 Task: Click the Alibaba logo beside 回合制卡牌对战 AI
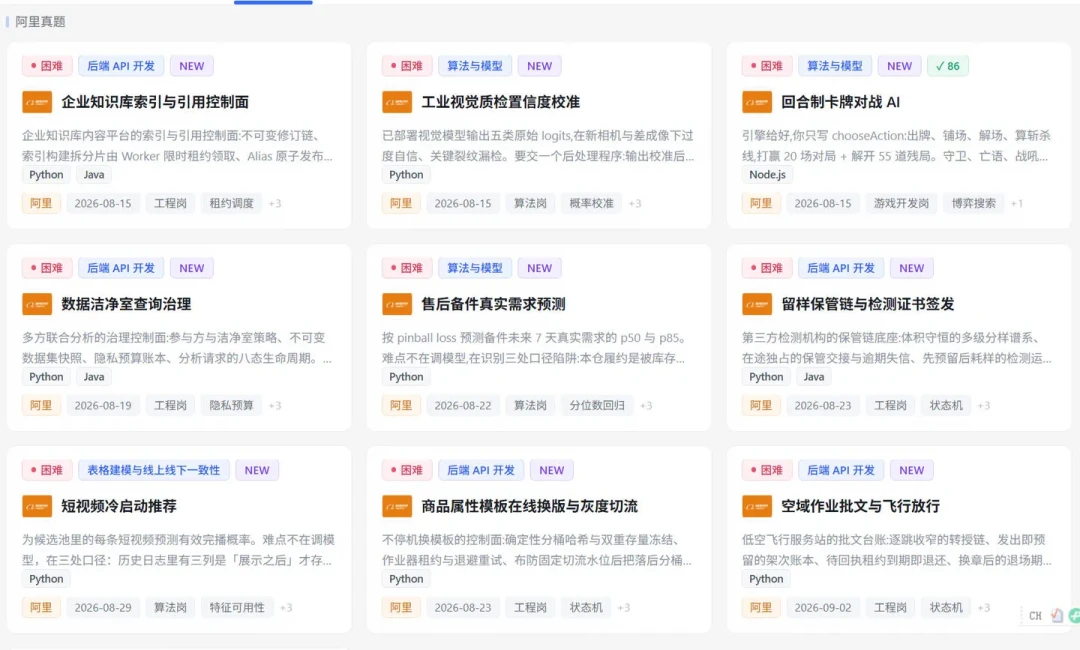tap(757, 102)
